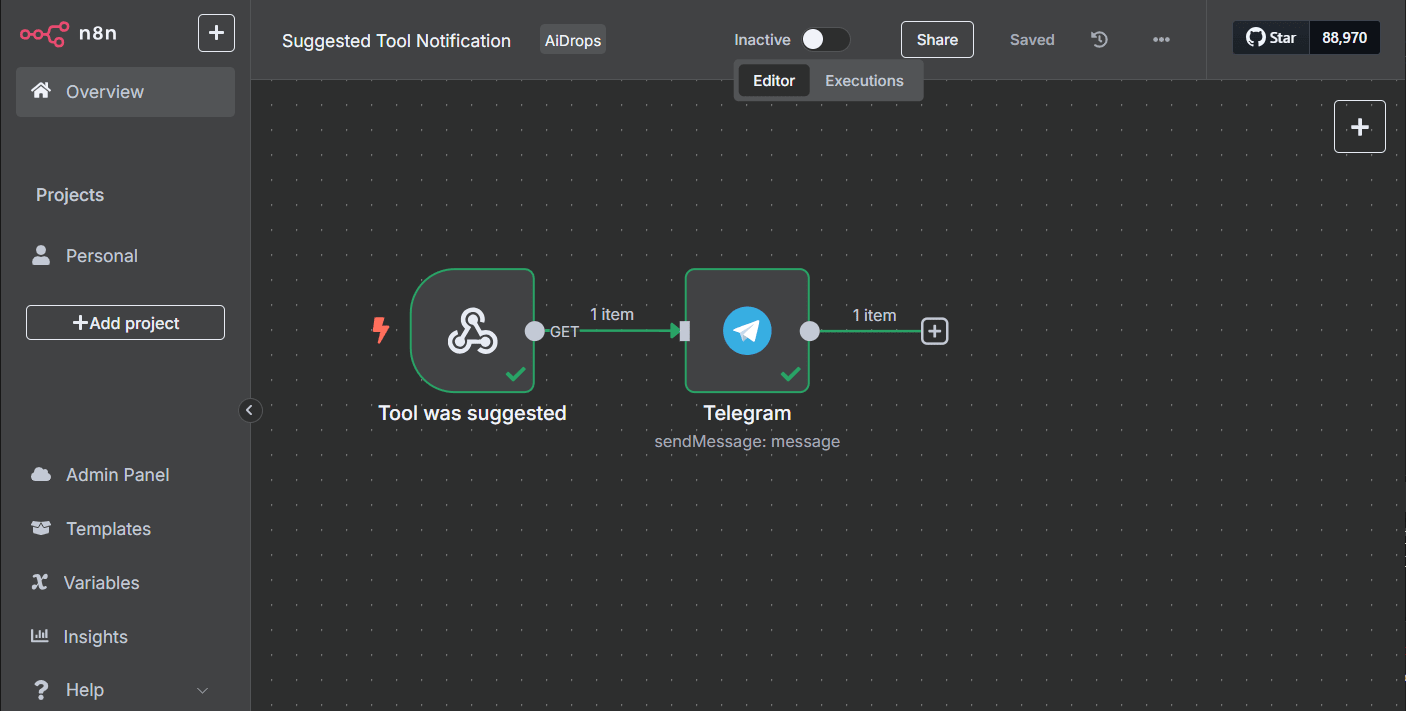The height and width of the screenshot is (711, 1406).
Task: Click the Overview home icon
Action: tap(41, 91)
